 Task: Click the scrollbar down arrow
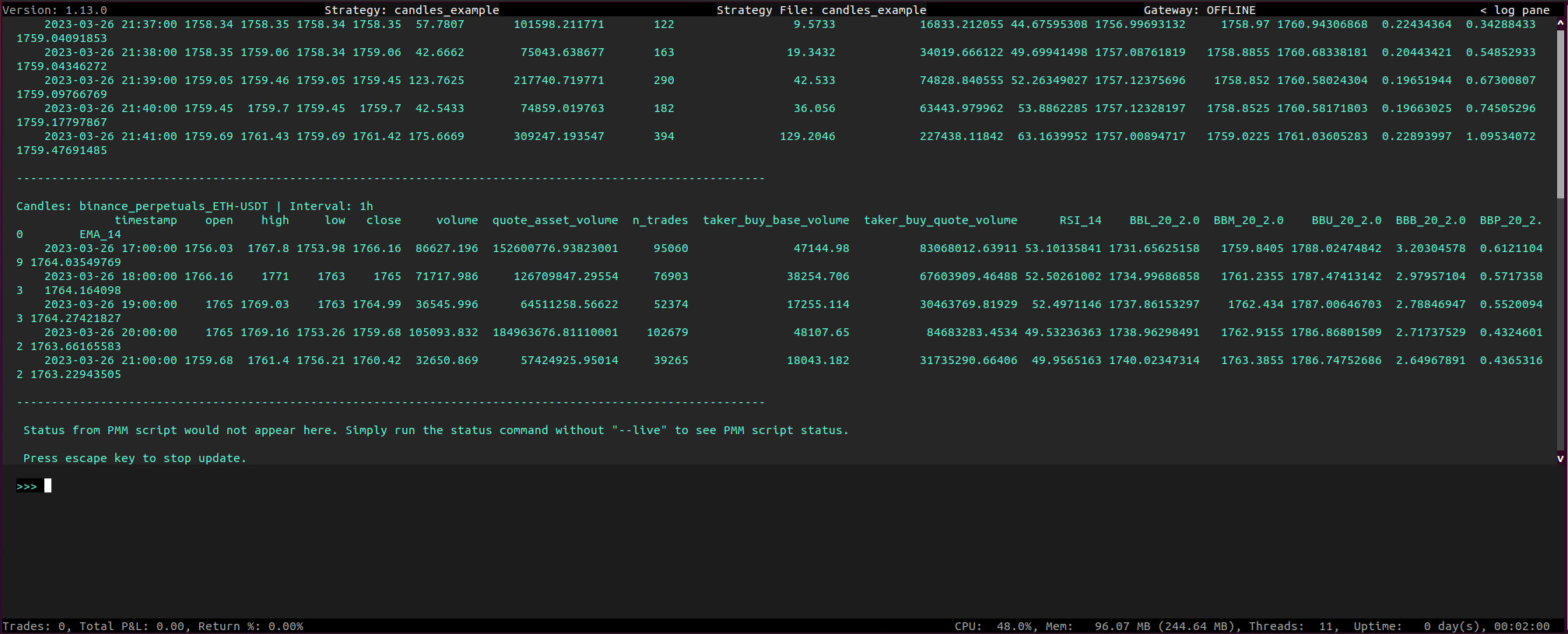[1560, 459]
